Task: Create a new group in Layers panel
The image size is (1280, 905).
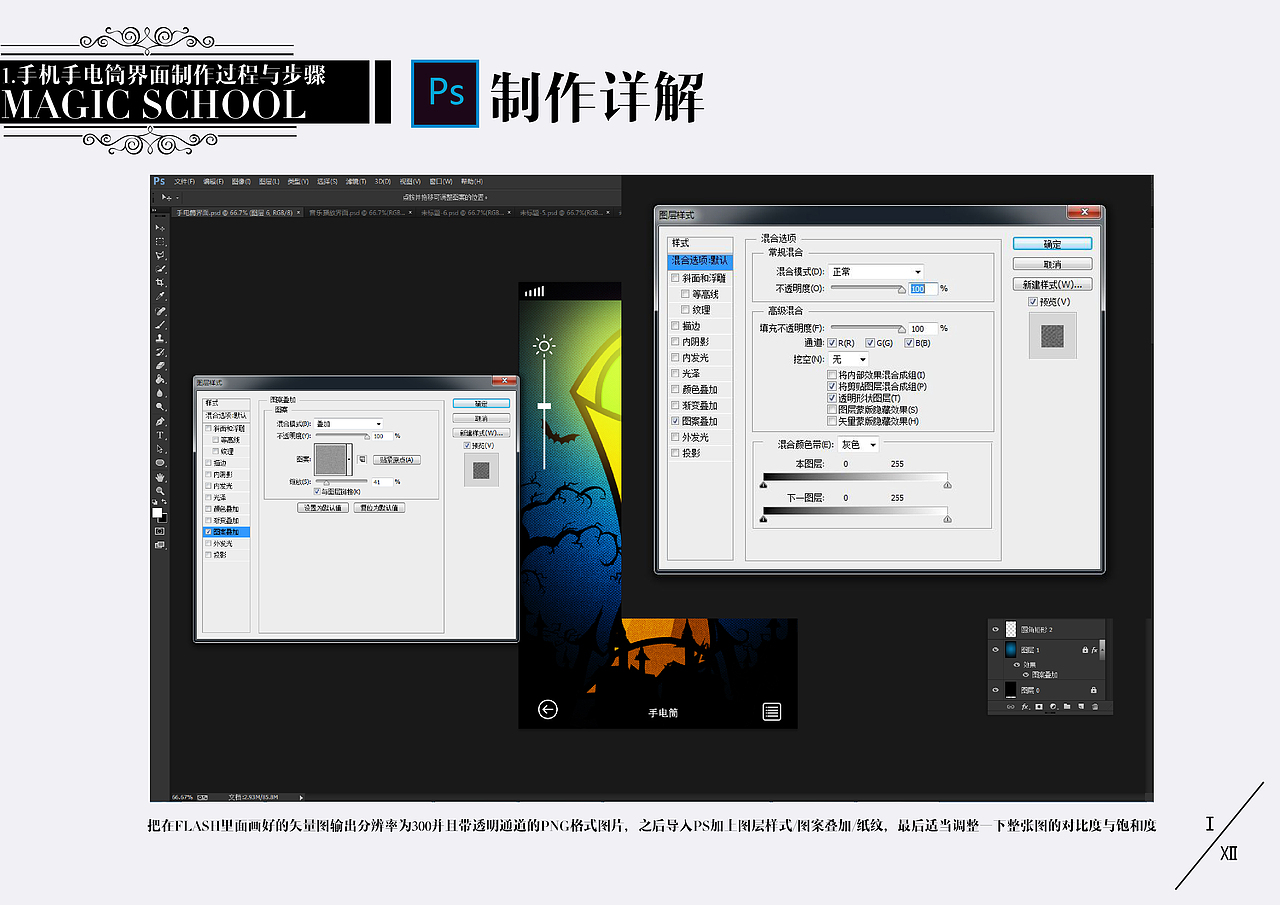Action: [1067, 707]
